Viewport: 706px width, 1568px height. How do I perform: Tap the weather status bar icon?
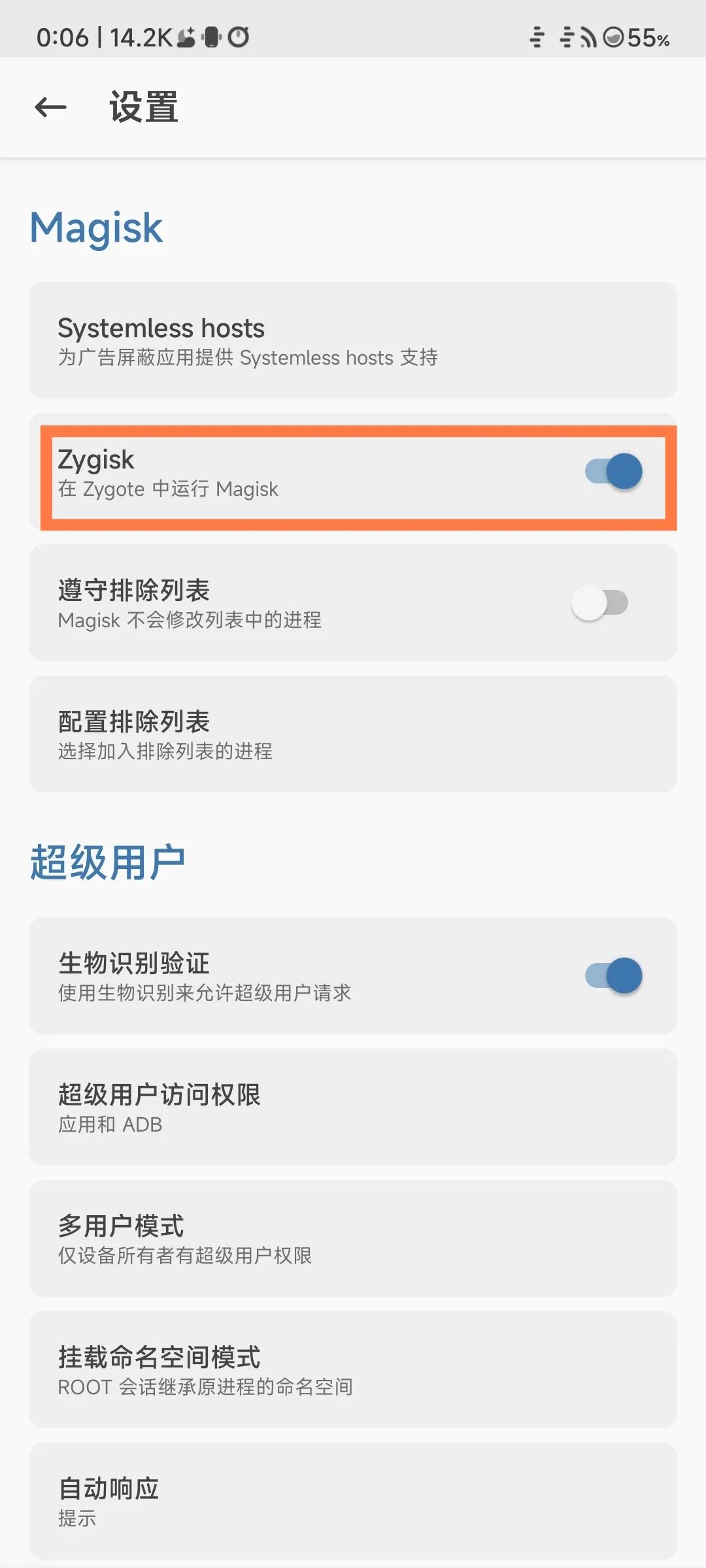point(186,37)
